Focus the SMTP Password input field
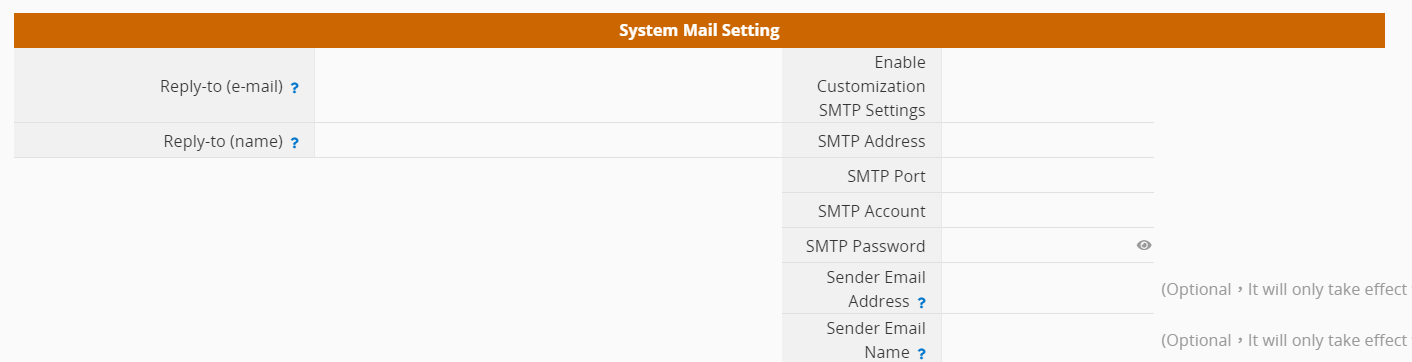This screenshot has width=1412, height=362. [1038, 246]
